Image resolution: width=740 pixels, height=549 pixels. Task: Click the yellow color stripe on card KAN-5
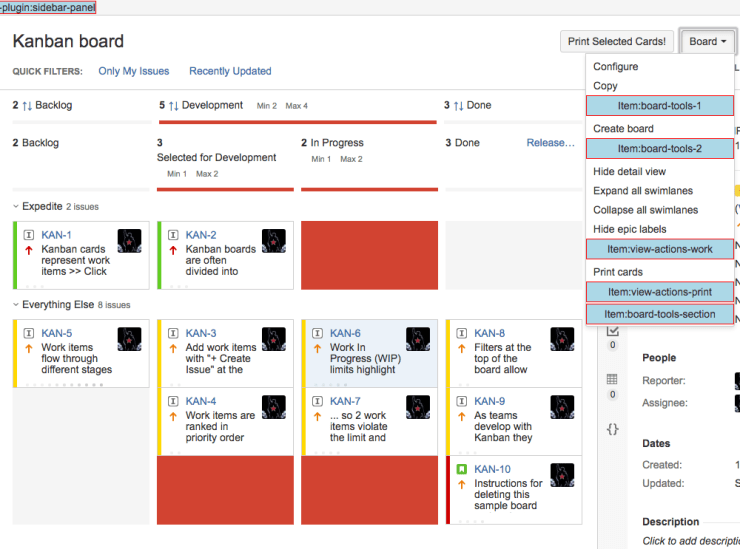[x=16, y=353]
